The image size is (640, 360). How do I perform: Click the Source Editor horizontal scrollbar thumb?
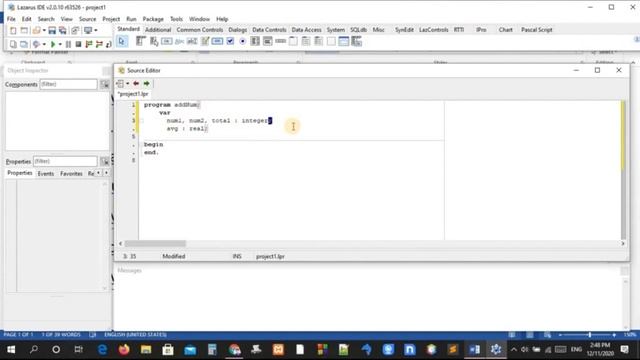pyautogui.click(x=155, y=244)
